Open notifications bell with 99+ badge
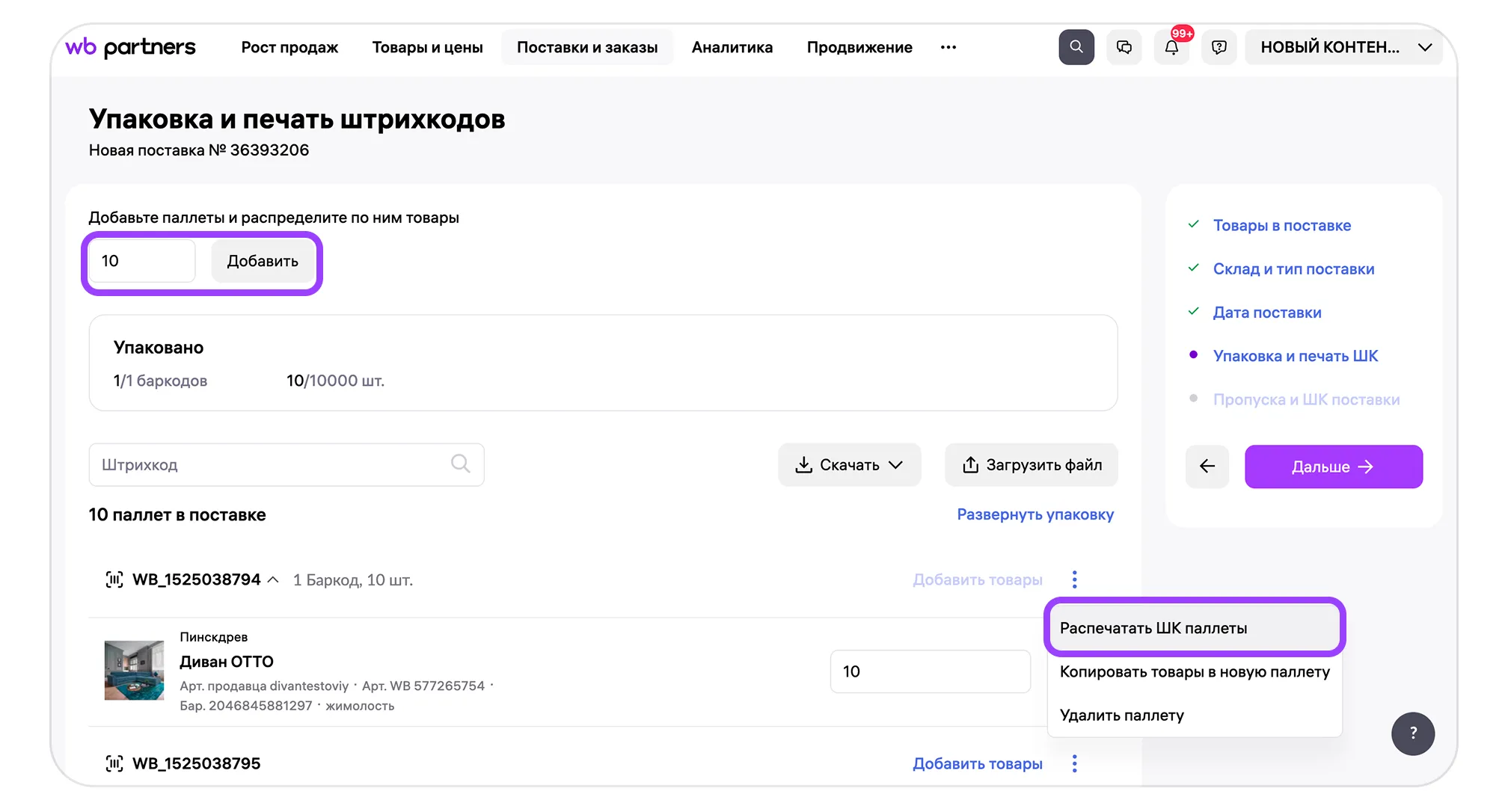 point(1171,47)
